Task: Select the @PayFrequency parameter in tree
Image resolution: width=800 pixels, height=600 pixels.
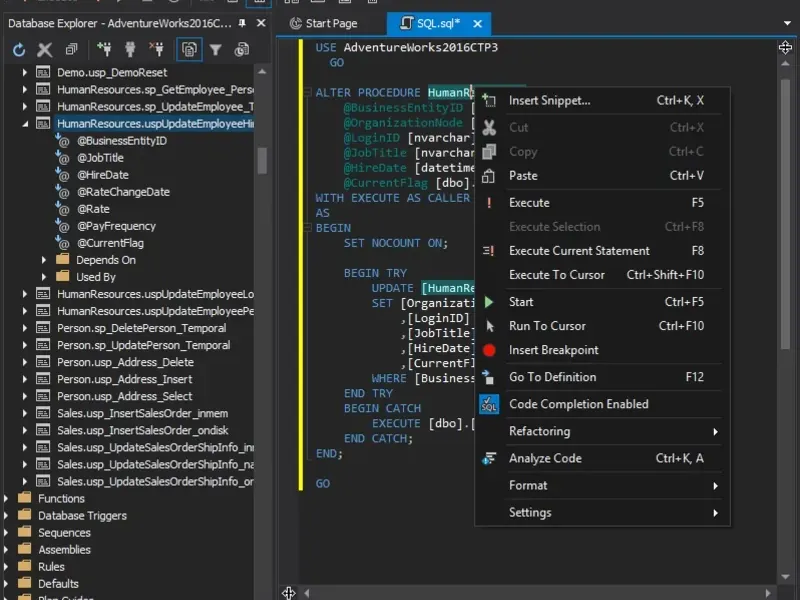Action: [x=116, y=226]
